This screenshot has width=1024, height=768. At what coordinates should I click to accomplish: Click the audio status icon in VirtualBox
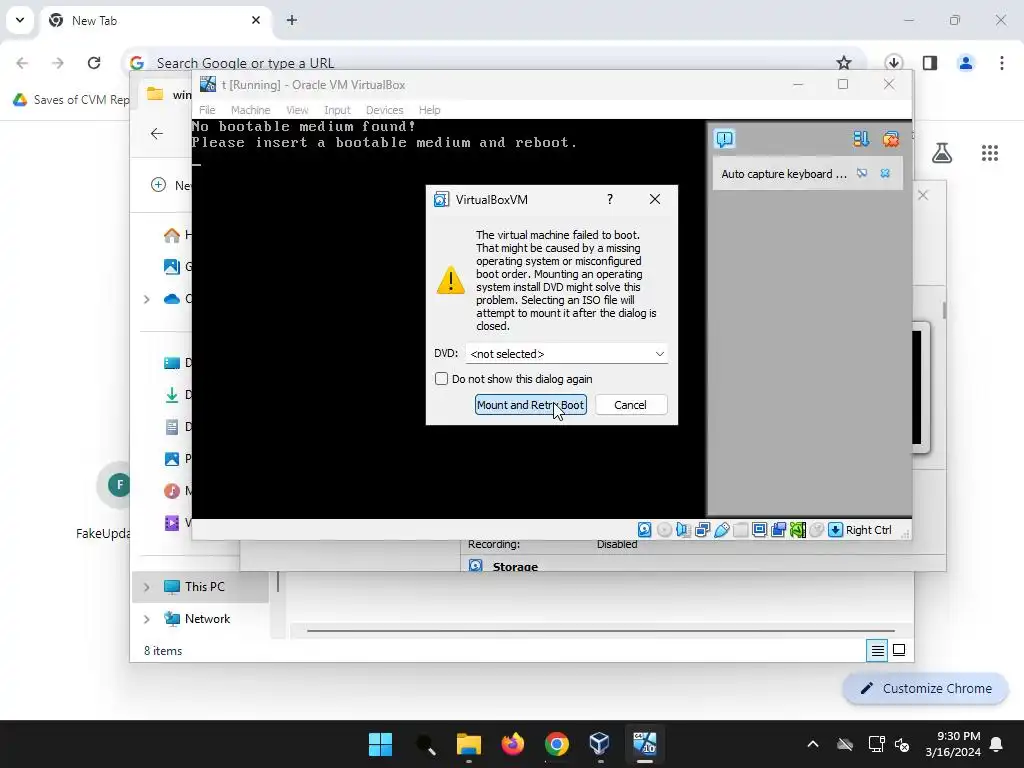pos(683,530)
